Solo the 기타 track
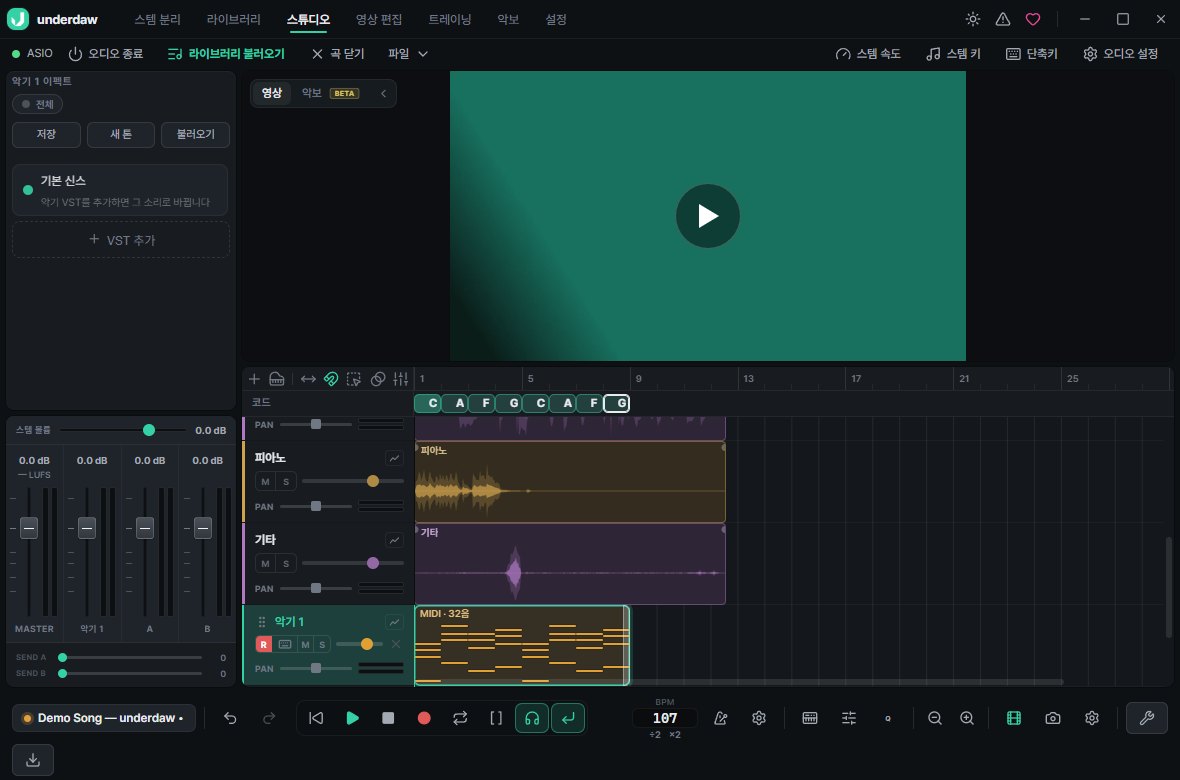This screenshot has width=1180, height=780. [x=286, y=564]
